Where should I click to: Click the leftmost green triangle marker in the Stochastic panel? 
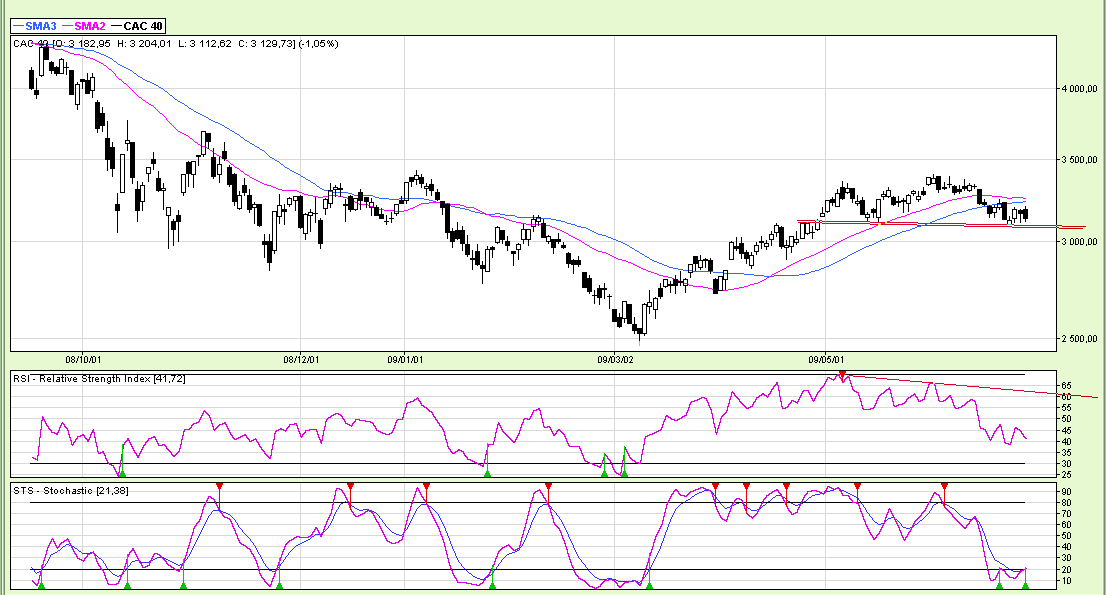coord(41,585)
